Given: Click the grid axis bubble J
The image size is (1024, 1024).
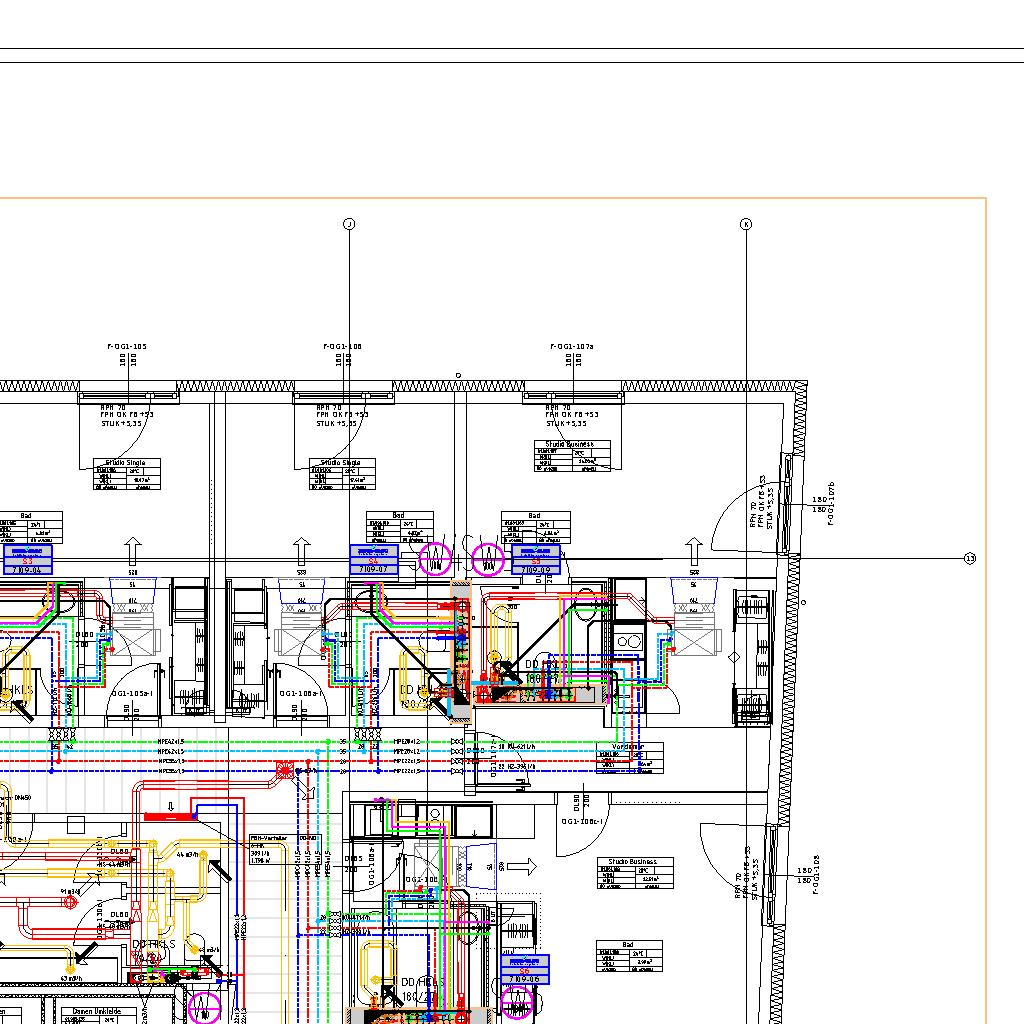Looking at the screenshot, I should pos(349,224).
